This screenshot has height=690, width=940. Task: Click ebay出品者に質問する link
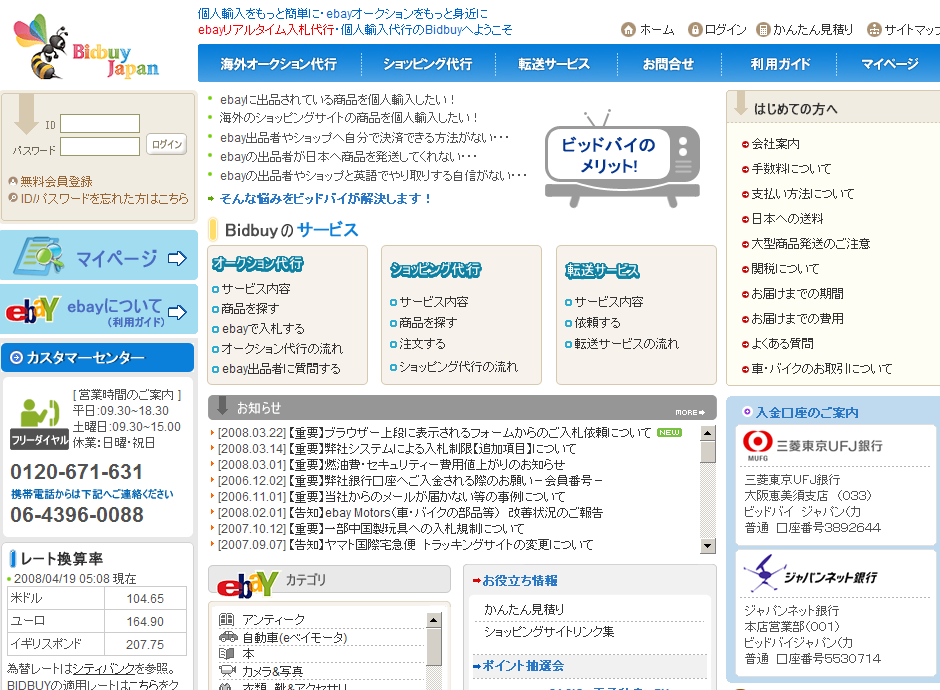[281, 369]
